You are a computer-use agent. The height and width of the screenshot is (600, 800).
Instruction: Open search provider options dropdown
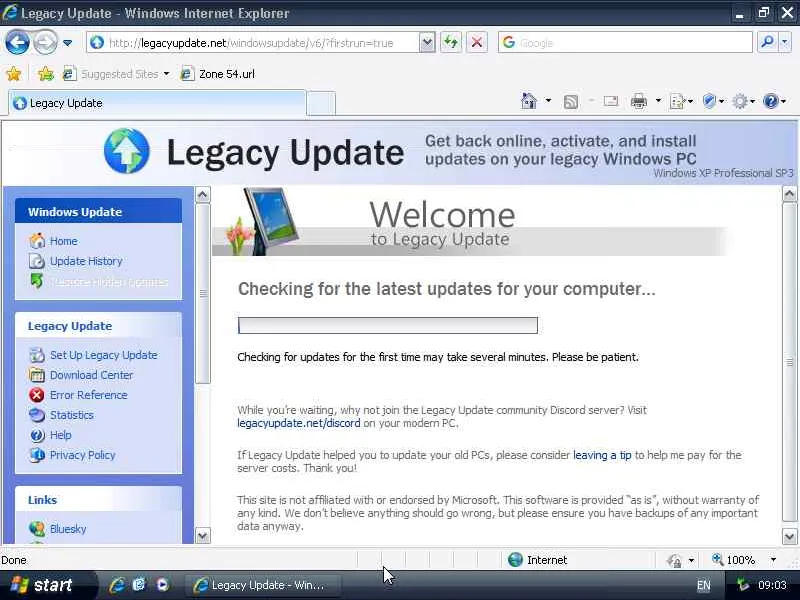(785, 42)
